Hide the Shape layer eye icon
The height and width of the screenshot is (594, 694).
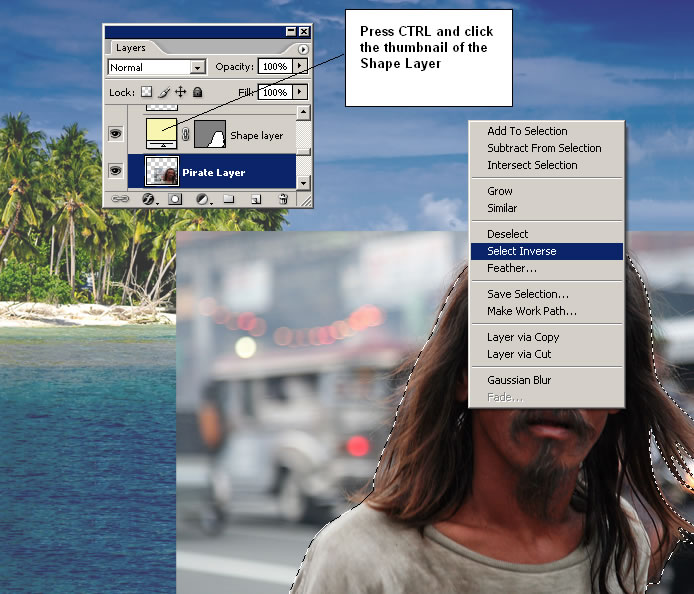click(x=116, y=133)
